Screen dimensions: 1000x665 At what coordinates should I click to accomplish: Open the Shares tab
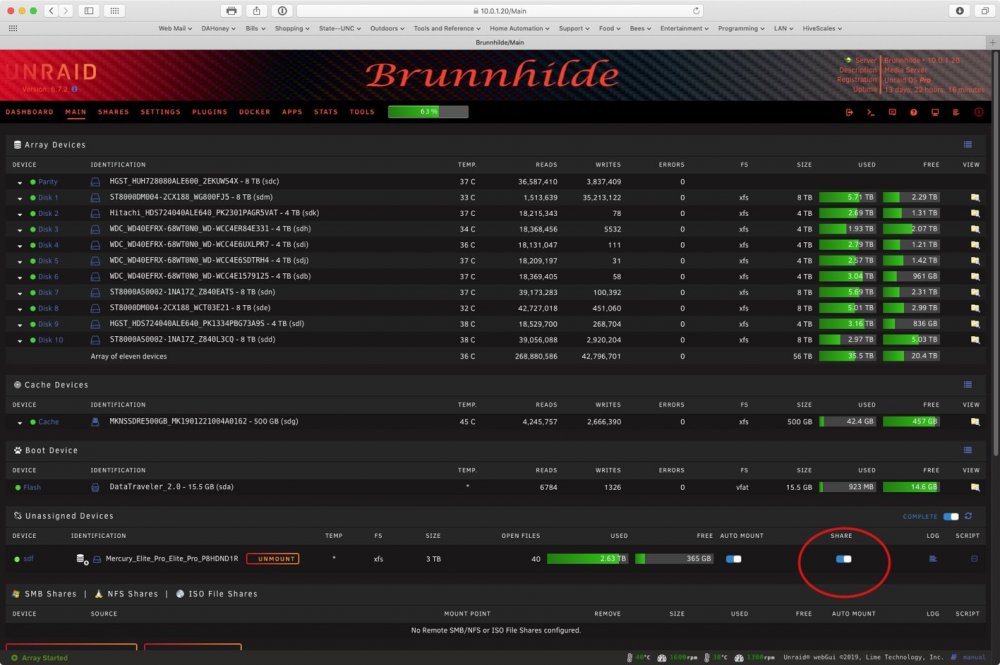click(113, 112)
